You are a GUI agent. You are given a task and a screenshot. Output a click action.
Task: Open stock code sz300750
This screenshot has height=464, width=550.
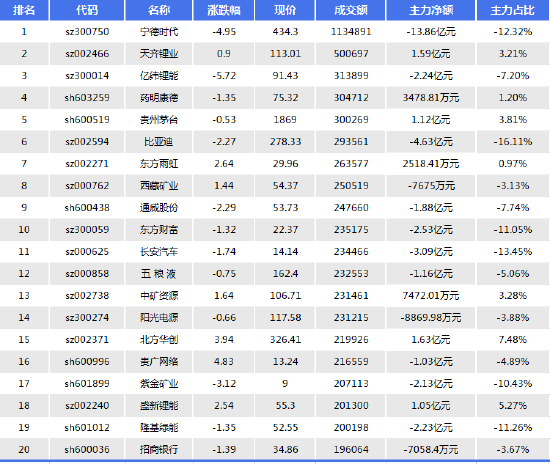coord(87,32)
